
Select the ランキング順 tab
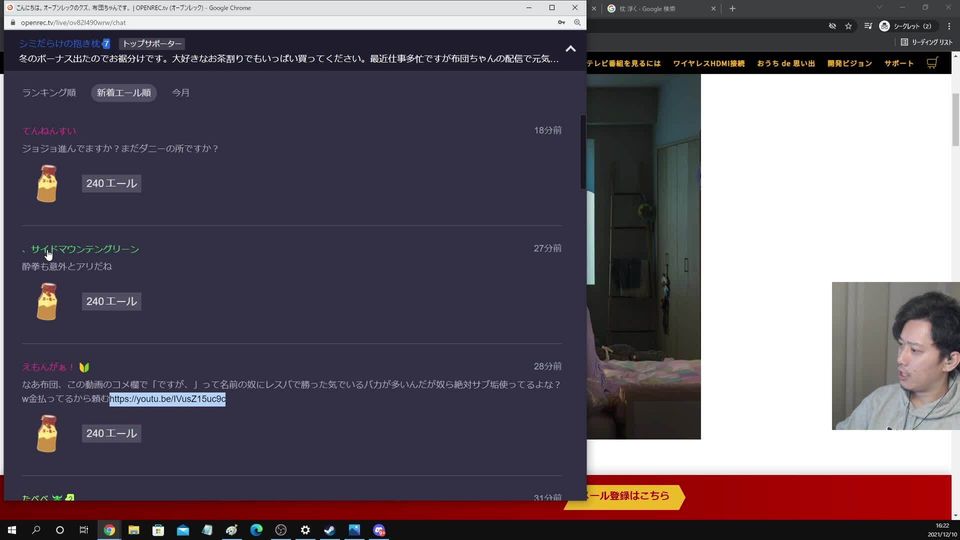click(49, 92)
